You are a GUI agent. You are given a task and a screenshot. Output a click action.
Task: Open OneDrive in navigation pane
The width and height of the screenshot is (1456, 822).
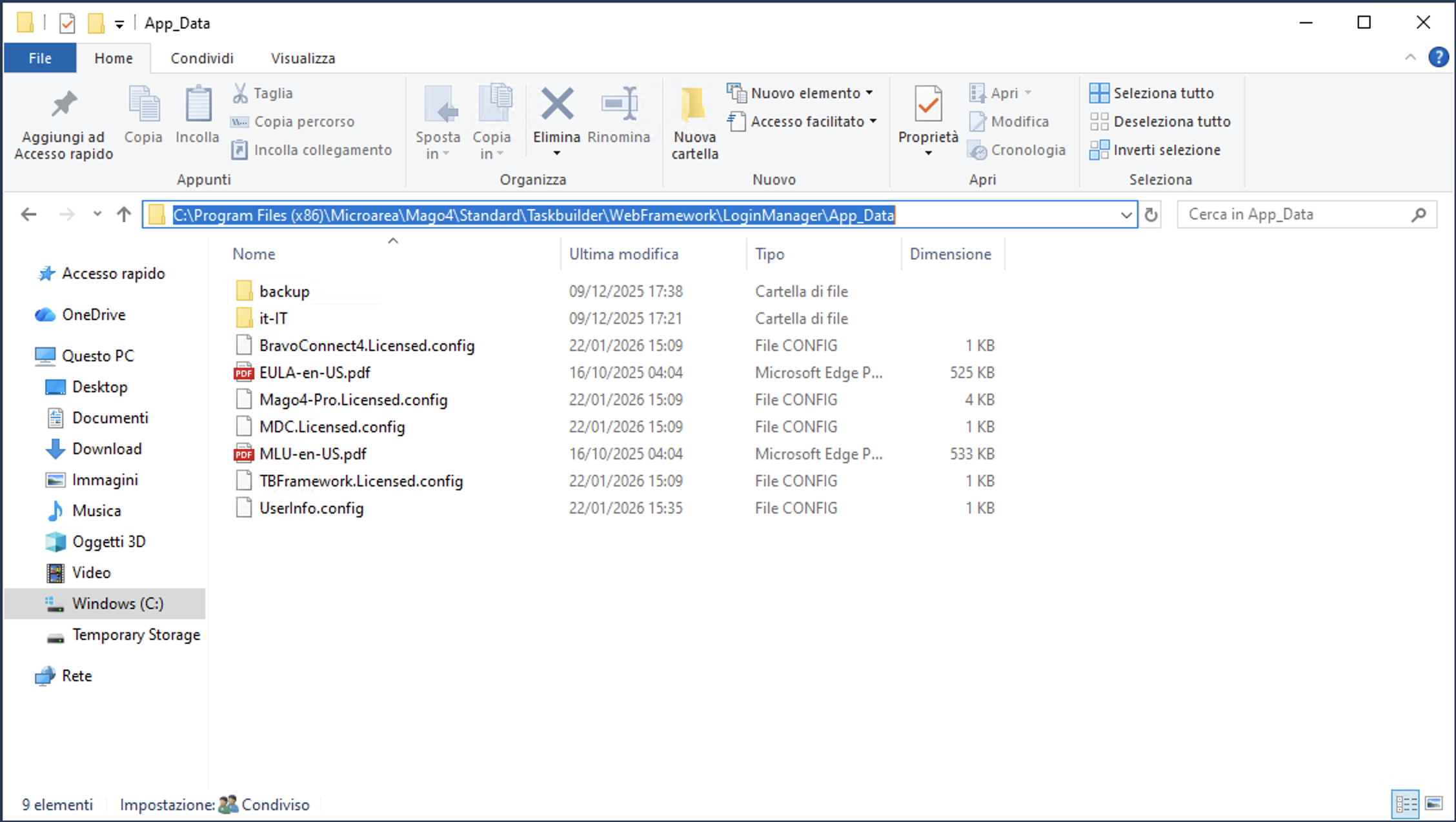point(94,315)
